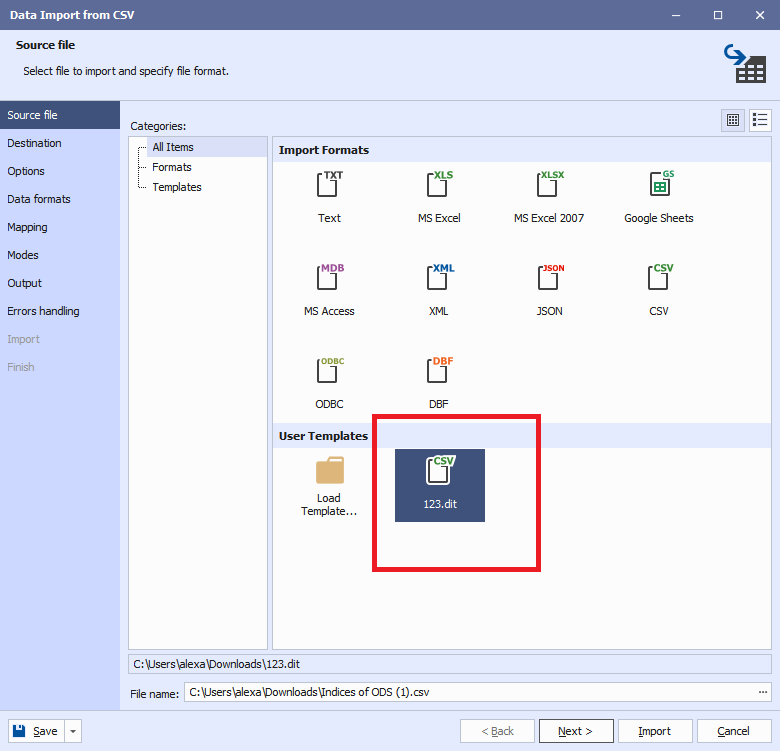Click the Import button

click(655, 731)
